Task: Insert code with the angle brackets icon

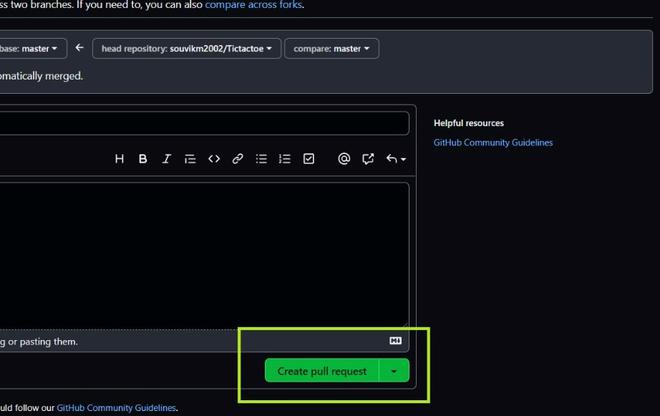Action: pos(214,159)
